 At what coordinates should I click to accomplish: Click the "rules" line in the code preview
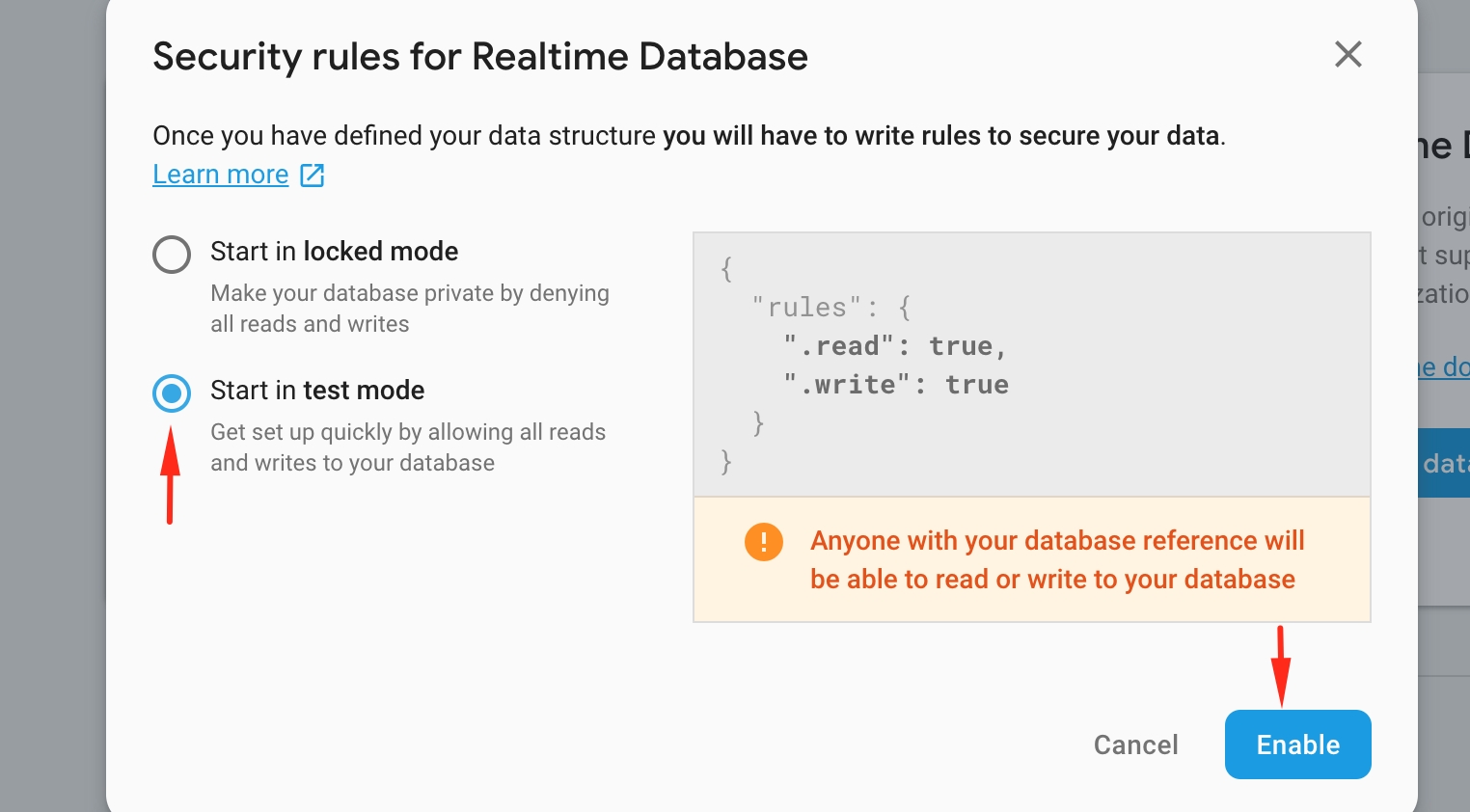[x=830, y=308]
